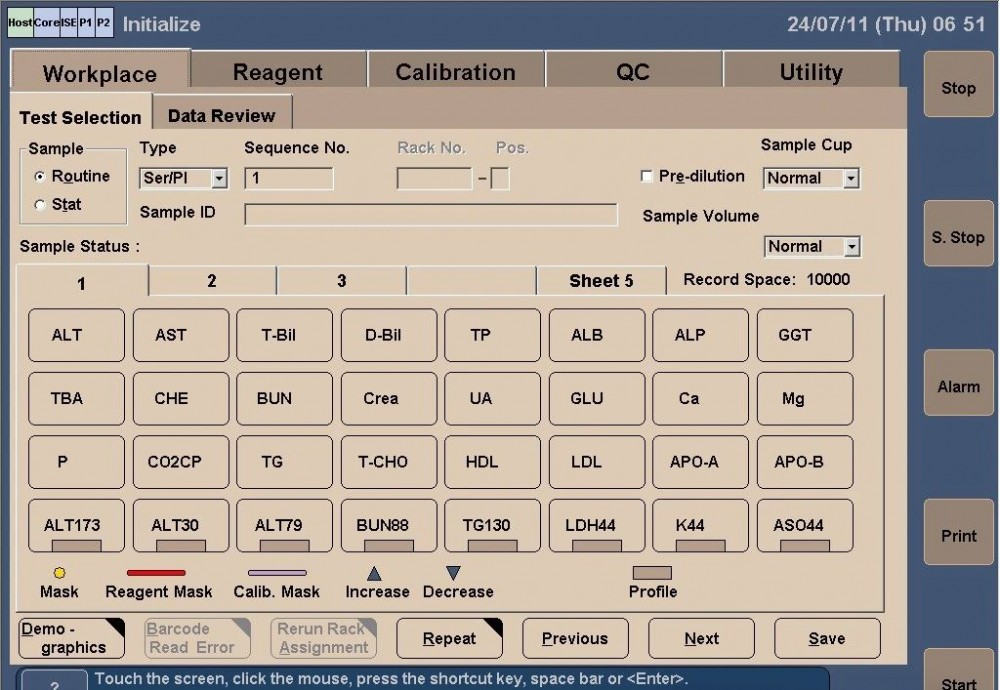Toggle the T-Bil test selection
Viewport: 1000px width, 690px height.
[x=284, y=335]
